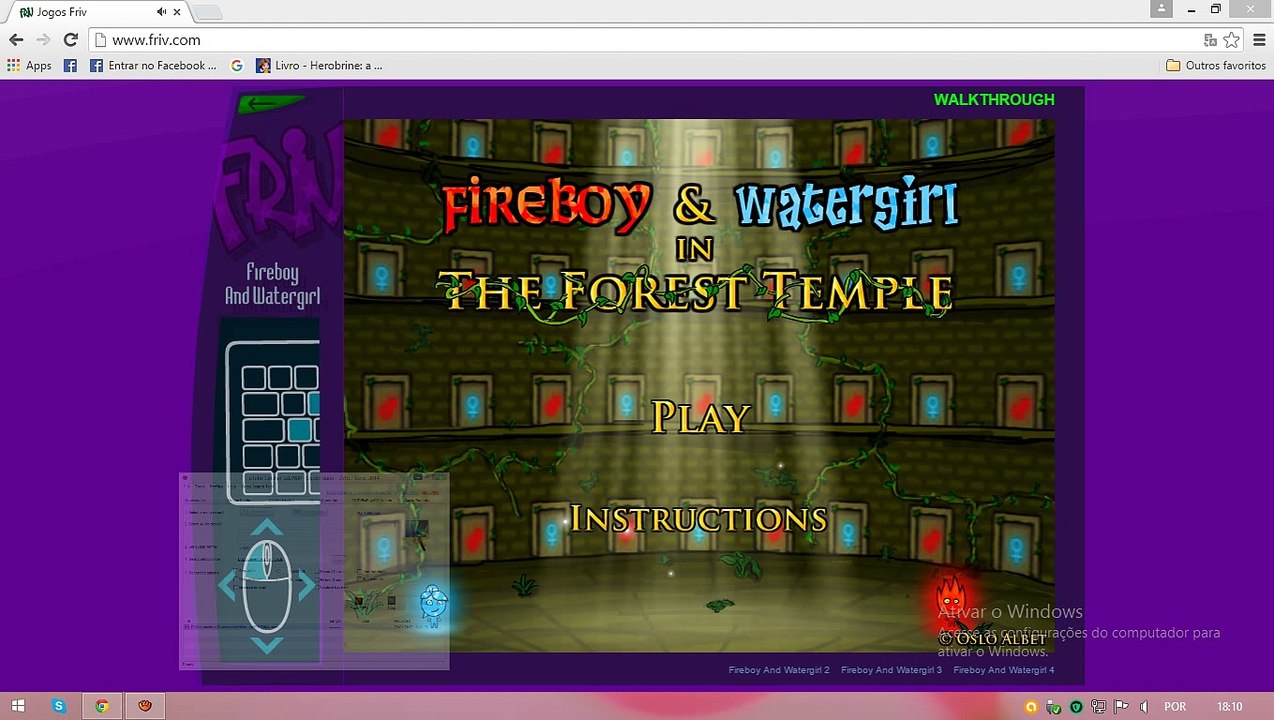Select the Jogos Friv tab
1274x720 pixels.
tap(100, 12)
